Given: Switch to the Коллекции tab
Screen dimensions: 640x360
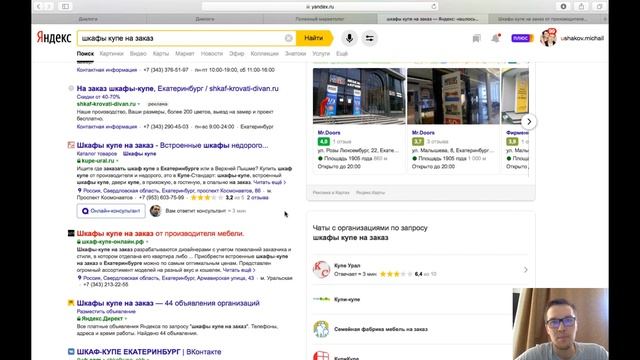Looking at the screenshot, I should [264, 53].
